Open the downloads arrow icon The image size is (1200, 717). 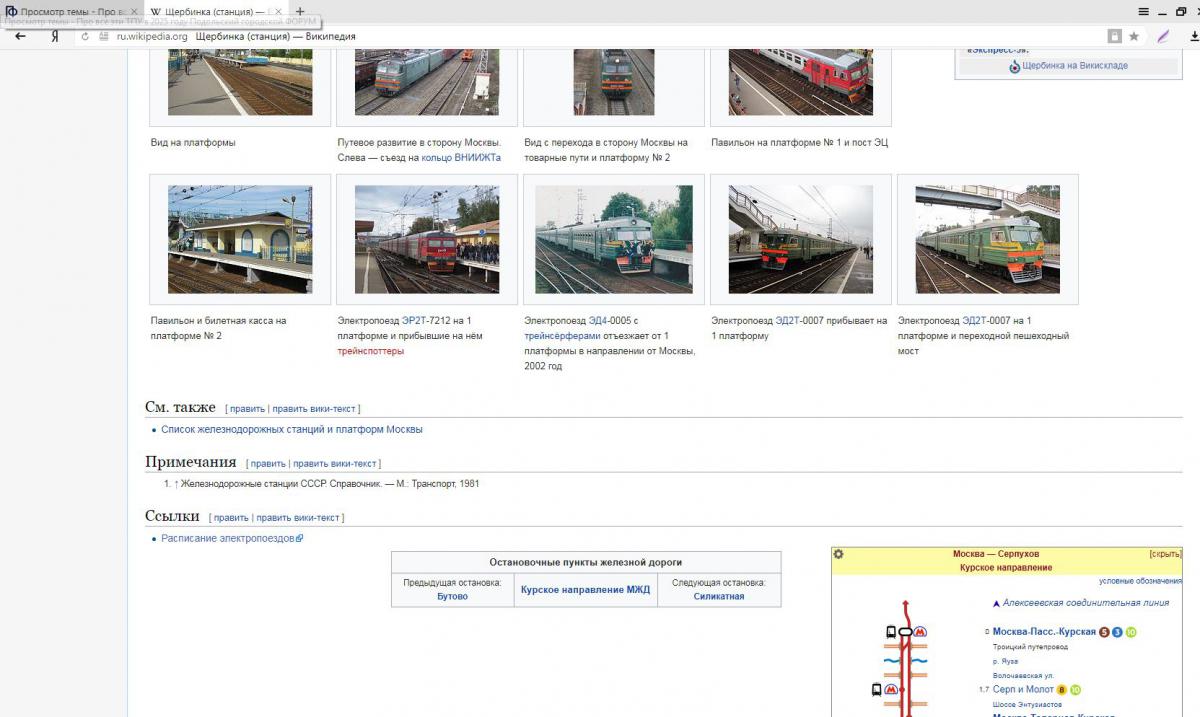point(1193,36)
